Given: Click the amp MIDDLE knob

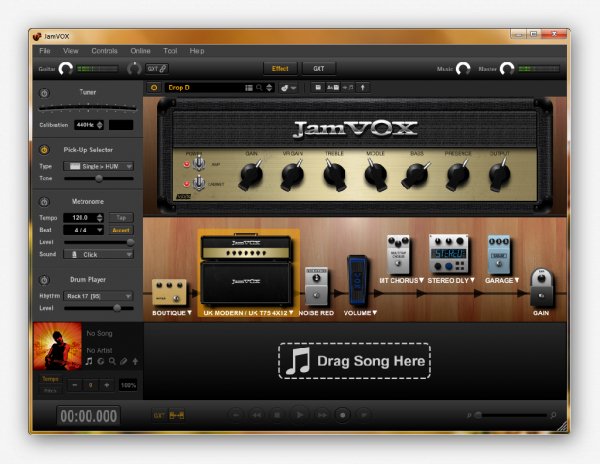Looking at the screenshot, I should pos(375,175).
